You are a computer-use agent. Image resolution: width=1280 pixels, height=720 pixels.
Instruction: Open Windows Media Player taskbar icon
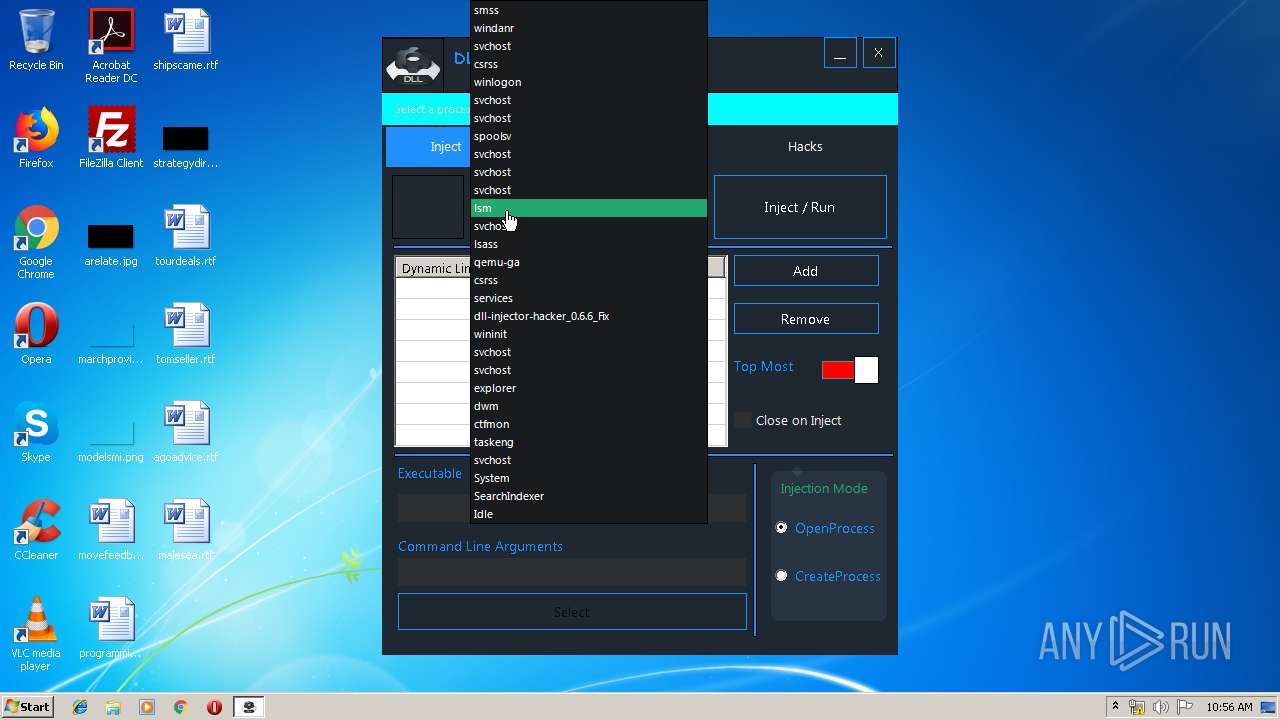[x=147, y=707]
